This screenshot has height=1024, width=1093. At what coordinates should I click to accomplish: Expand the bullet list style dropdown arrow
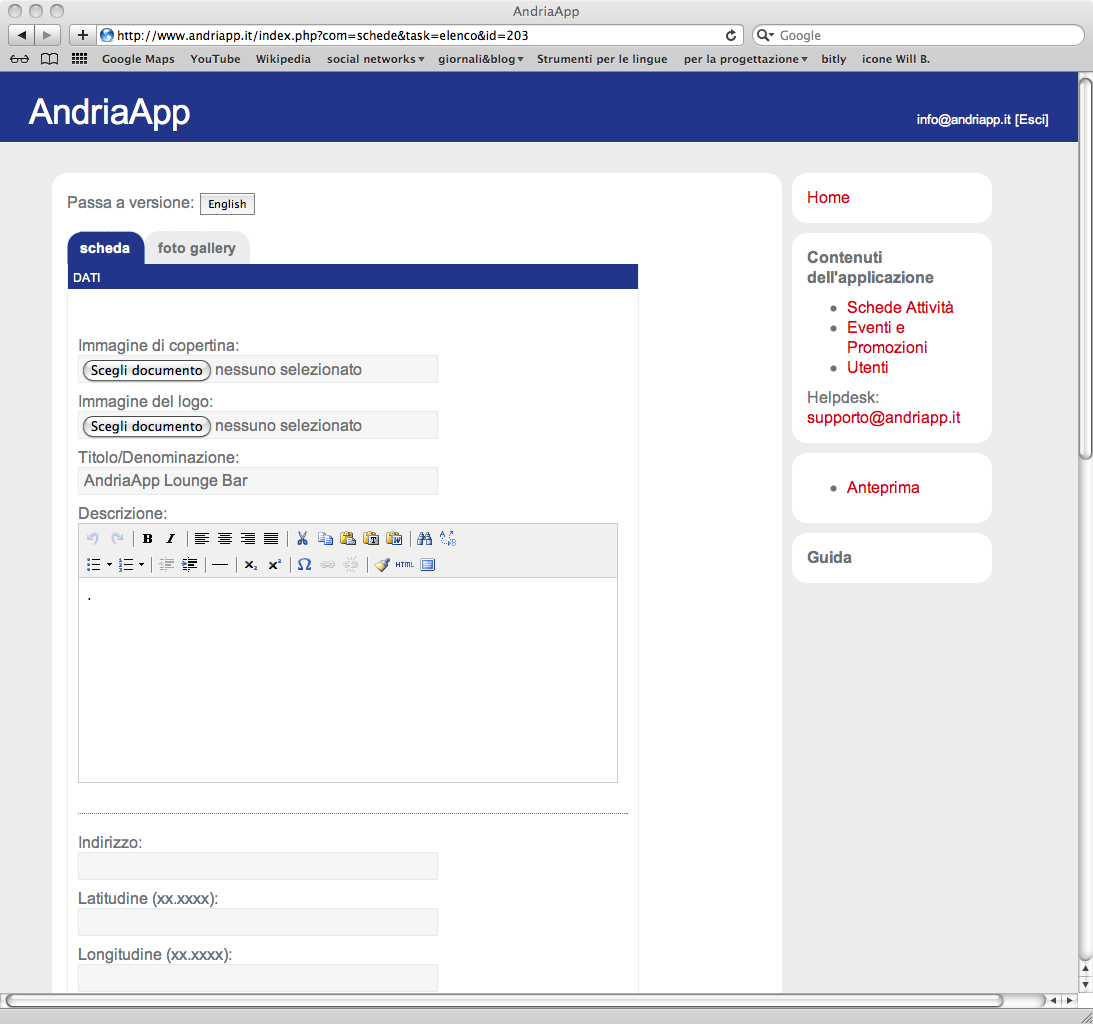coord(109,565)
